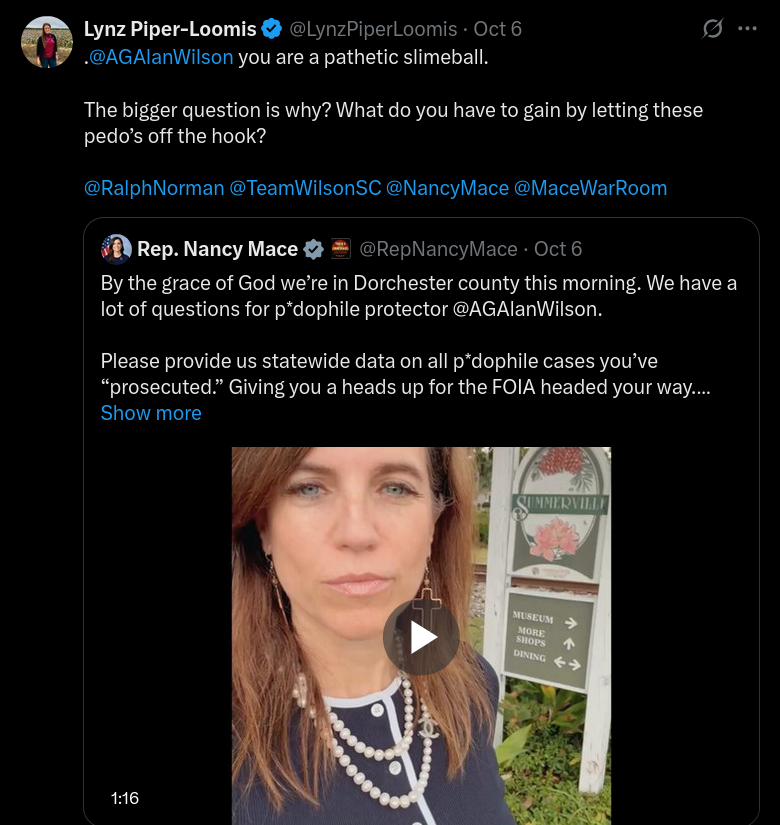Screen dimensions: 780x825
Task: Click the affiliation badge beside Nancy Mace
Action: click(341, 249)
